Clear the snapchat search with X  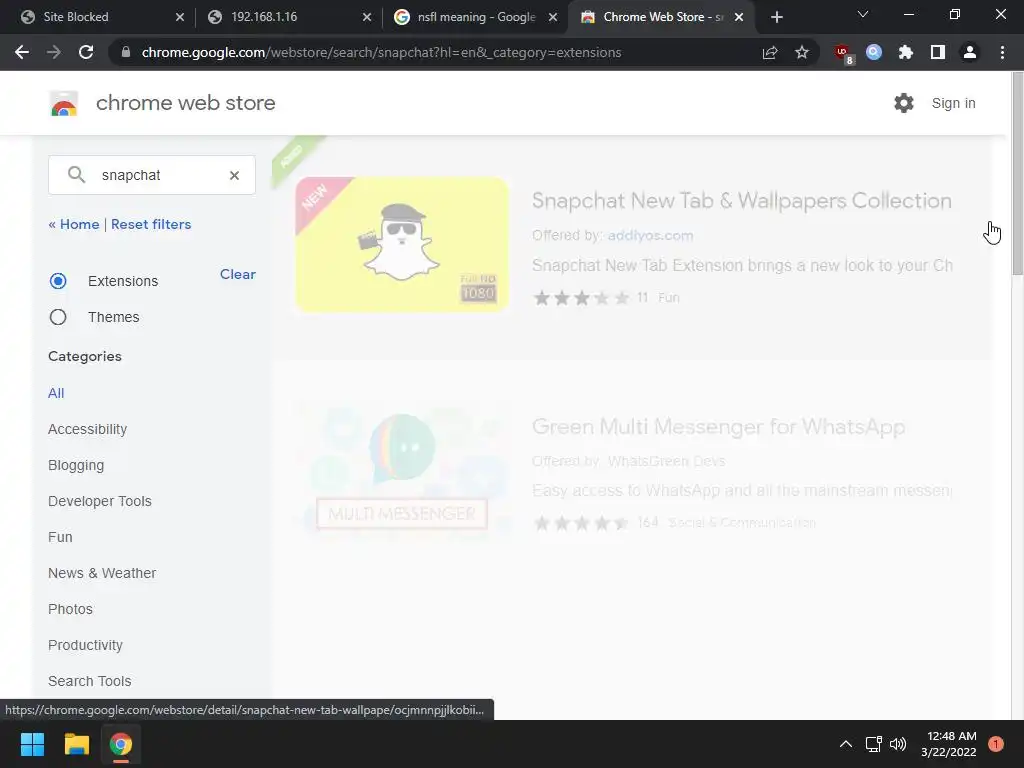(234, 175)
